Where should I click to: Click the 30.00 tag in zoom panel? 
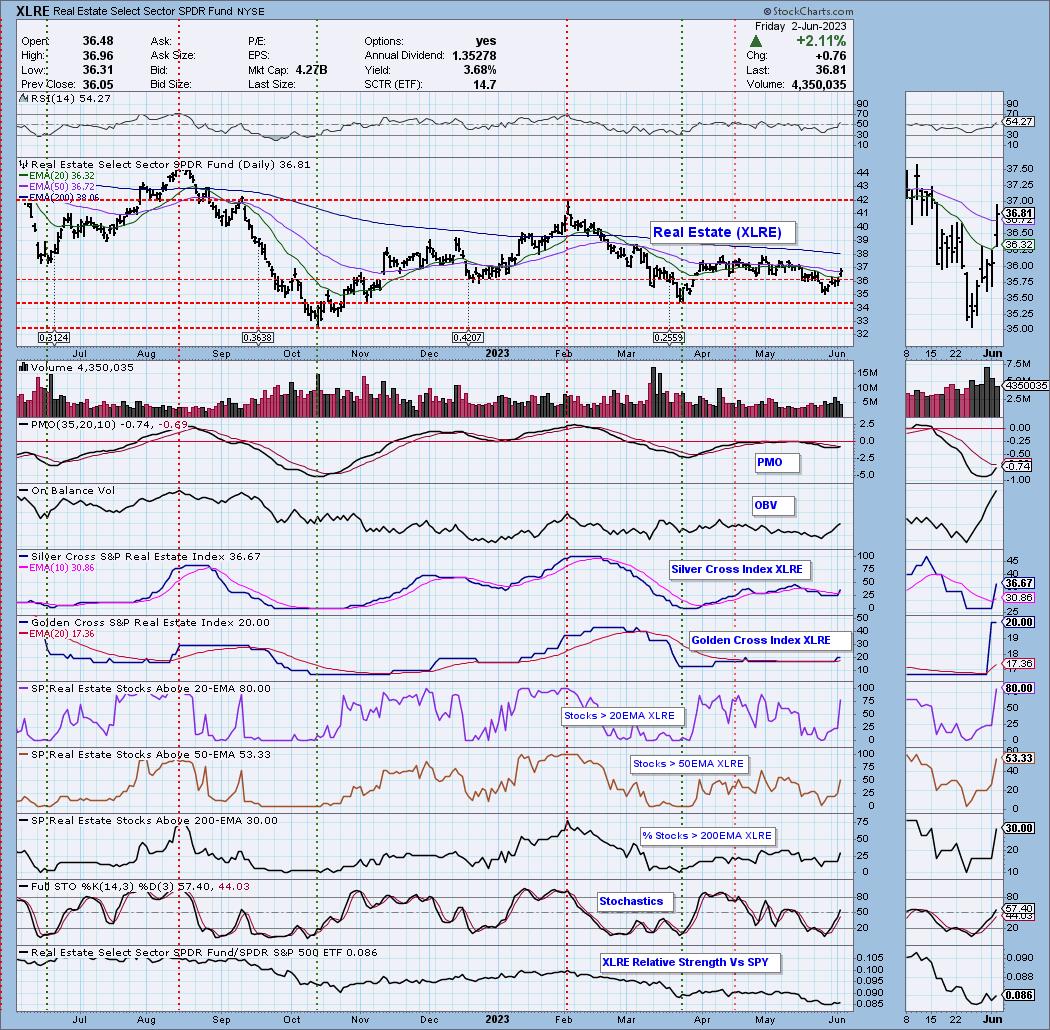(1019, 828)
